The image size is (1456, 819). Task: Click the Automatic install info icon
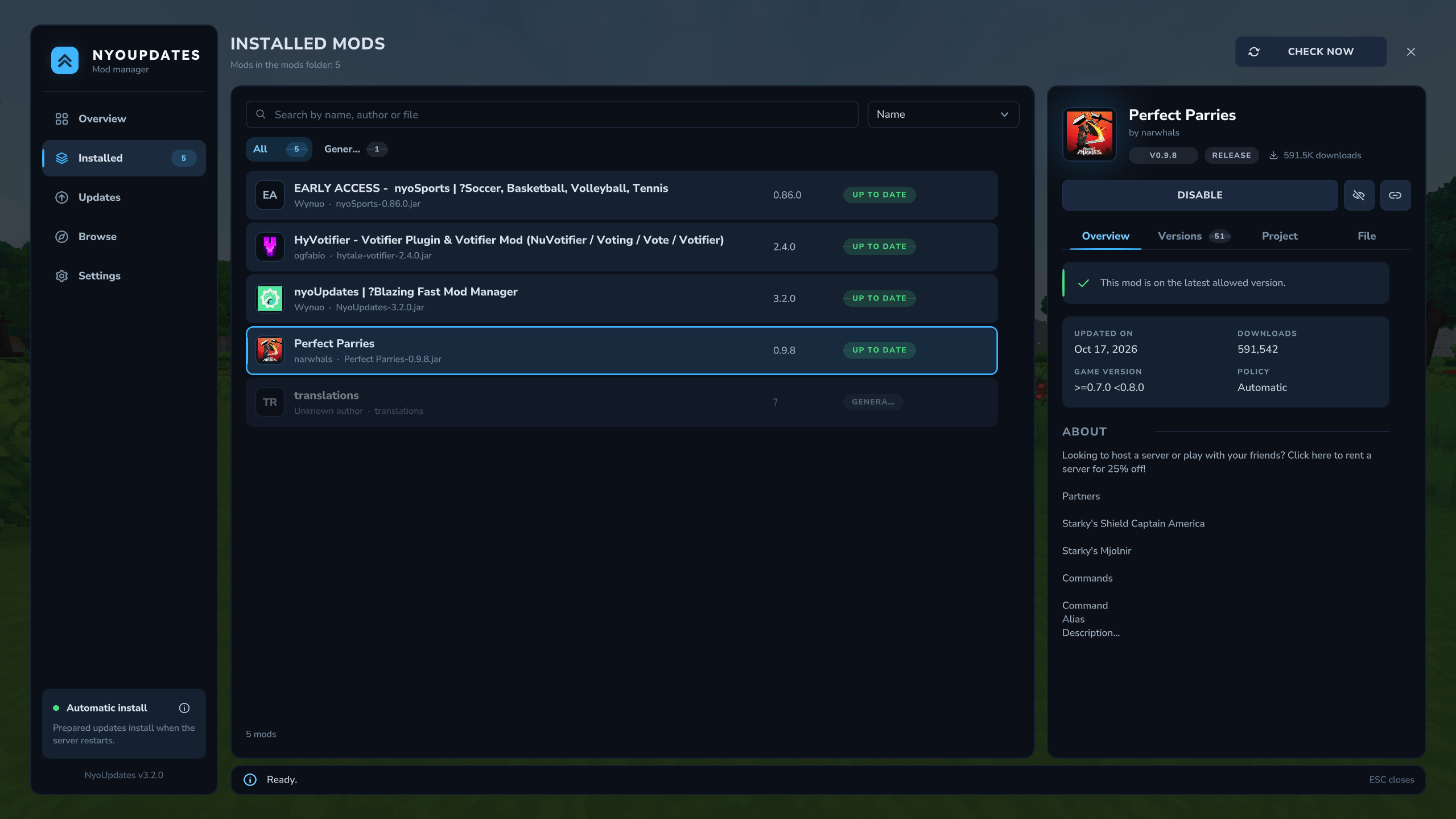tap(184, 708)
